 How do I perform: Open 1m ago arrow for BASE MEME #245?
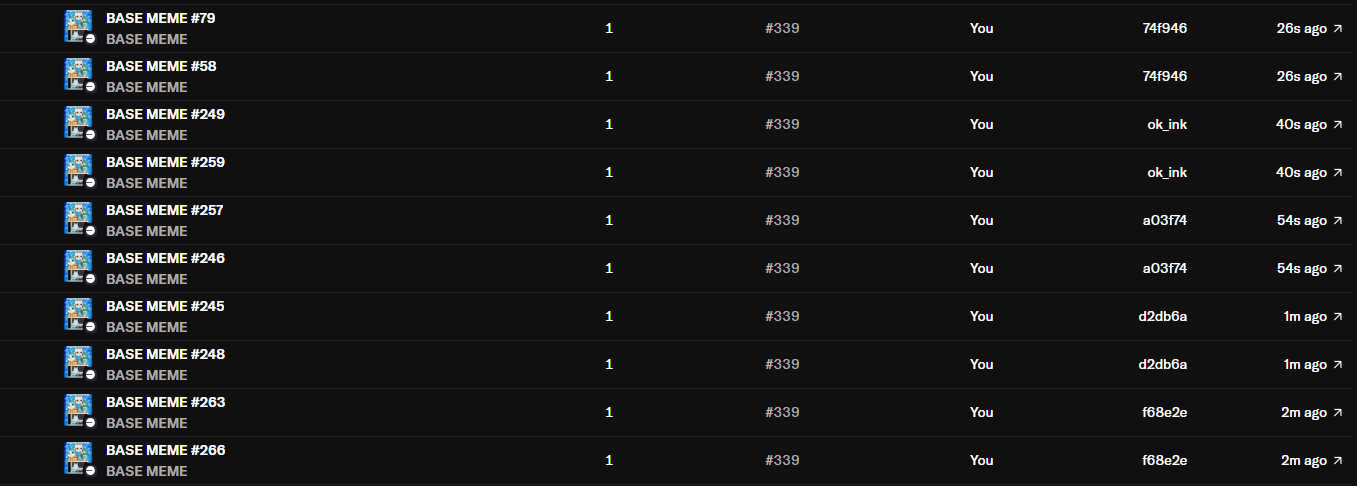[1338, 317]
